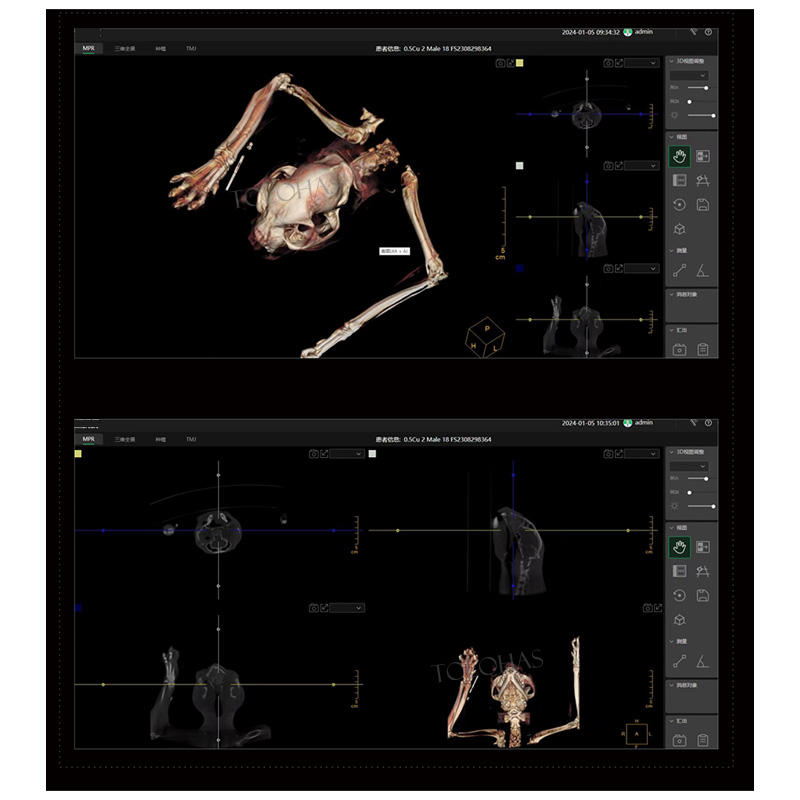Open the 3D preset dropdown in top window sidebar
Image resolution: width=800 pixels, height=800 pixels.
pos(689,76)
